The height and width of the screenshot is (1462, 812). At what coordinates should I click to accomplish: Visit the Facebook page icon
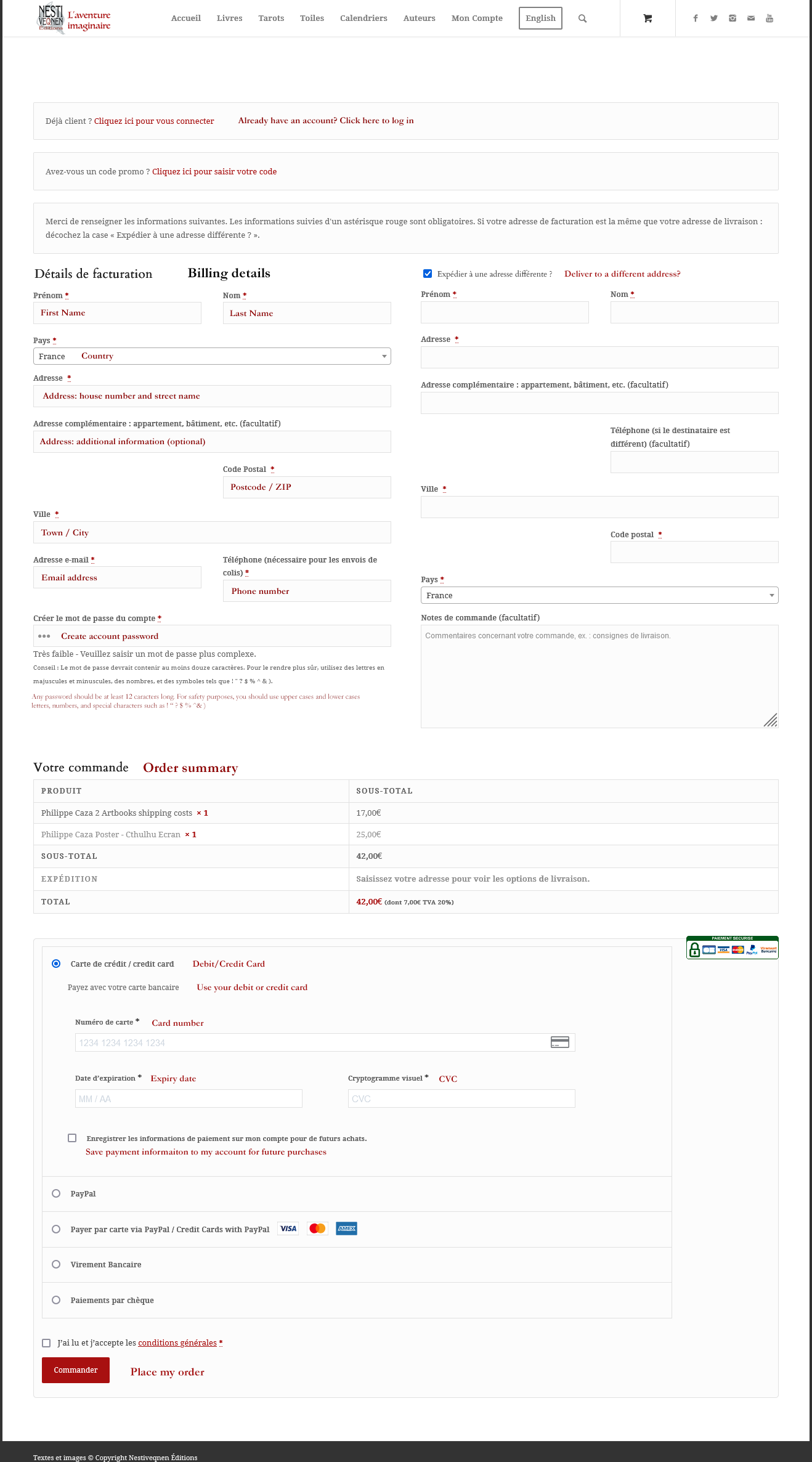click(x=696, y=18)
